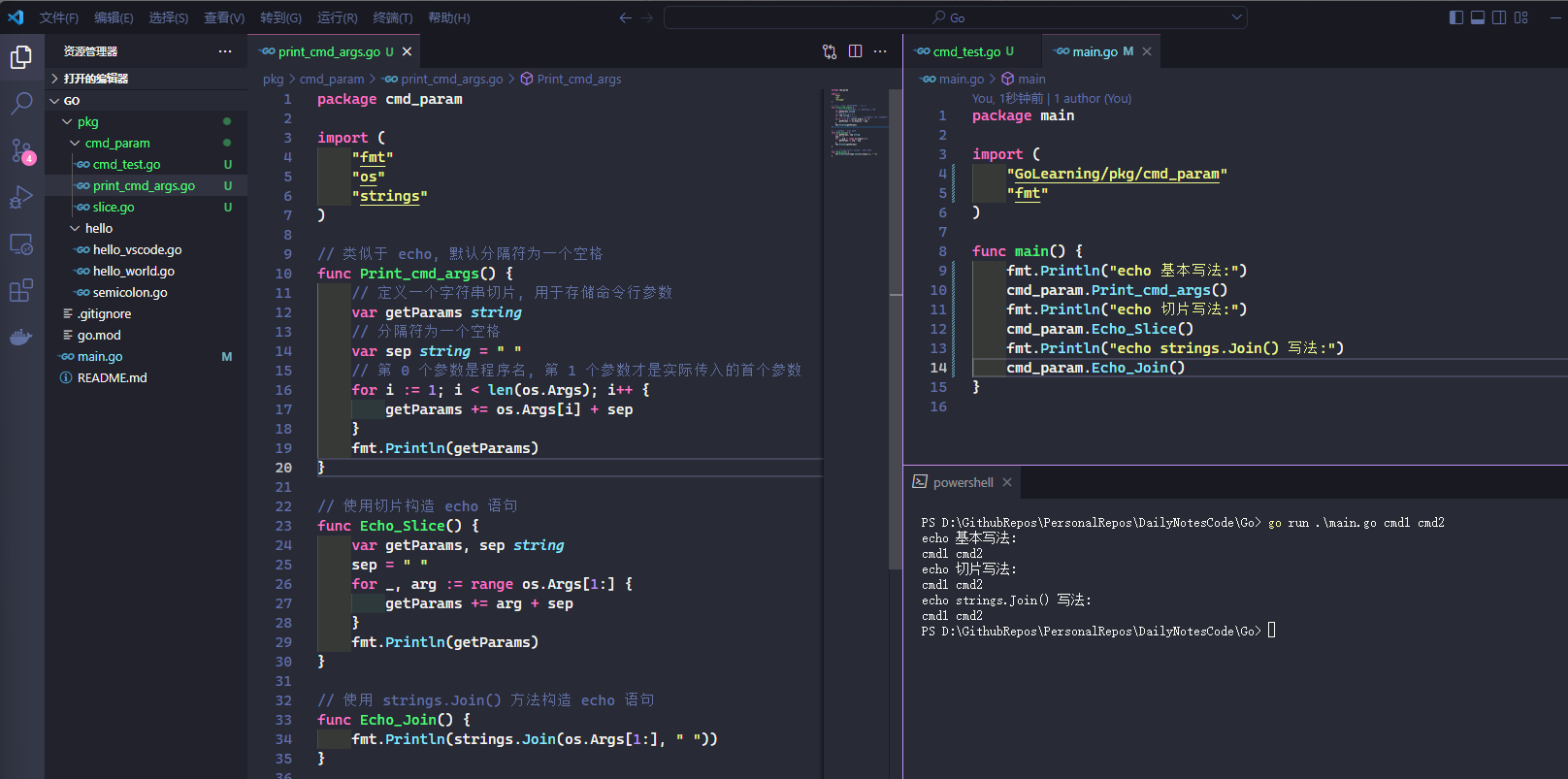Select the powershell terminal tab
1568x779 pixels.
[963, 482]
